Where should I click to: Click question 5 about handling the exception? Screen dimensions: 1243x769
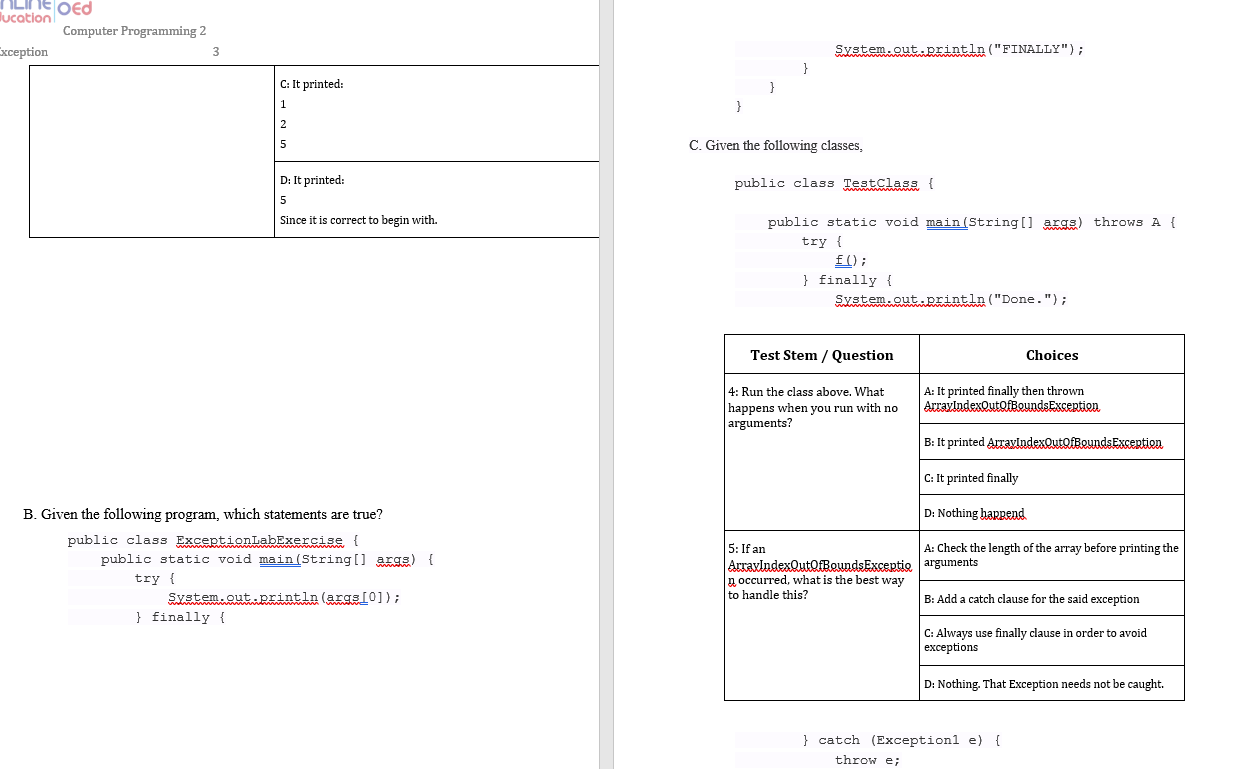pos(820,570)
